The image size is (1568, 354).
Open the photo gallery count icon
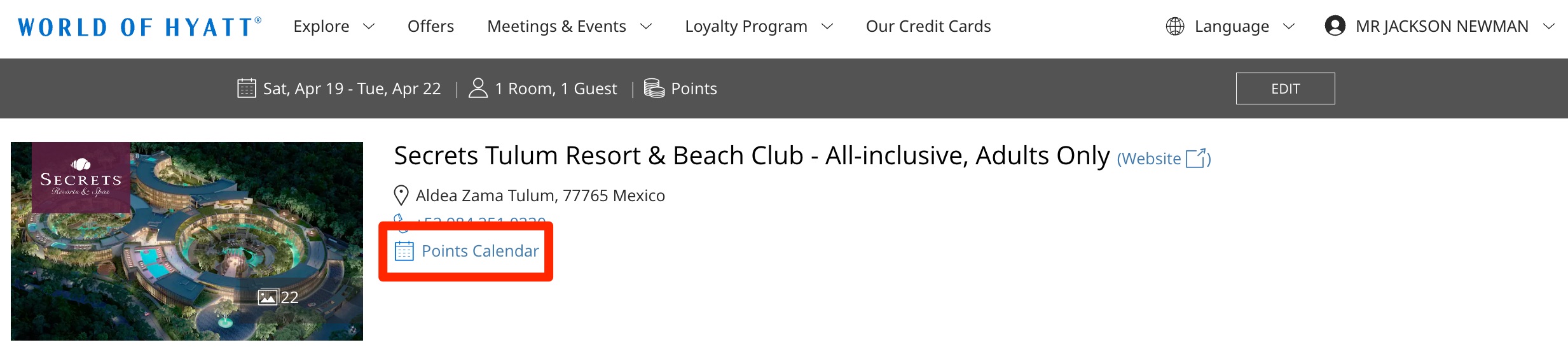[268, 297]
